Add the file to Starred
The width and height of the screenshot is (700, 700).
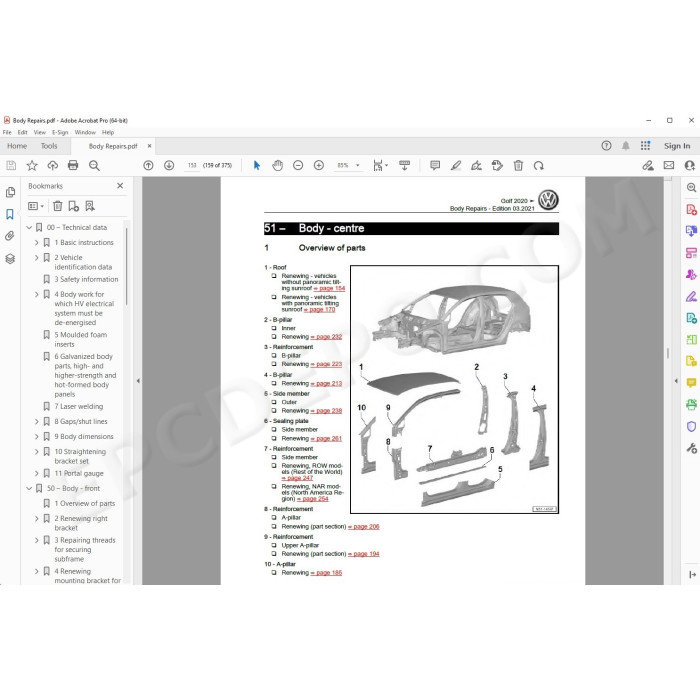[32, 166]
